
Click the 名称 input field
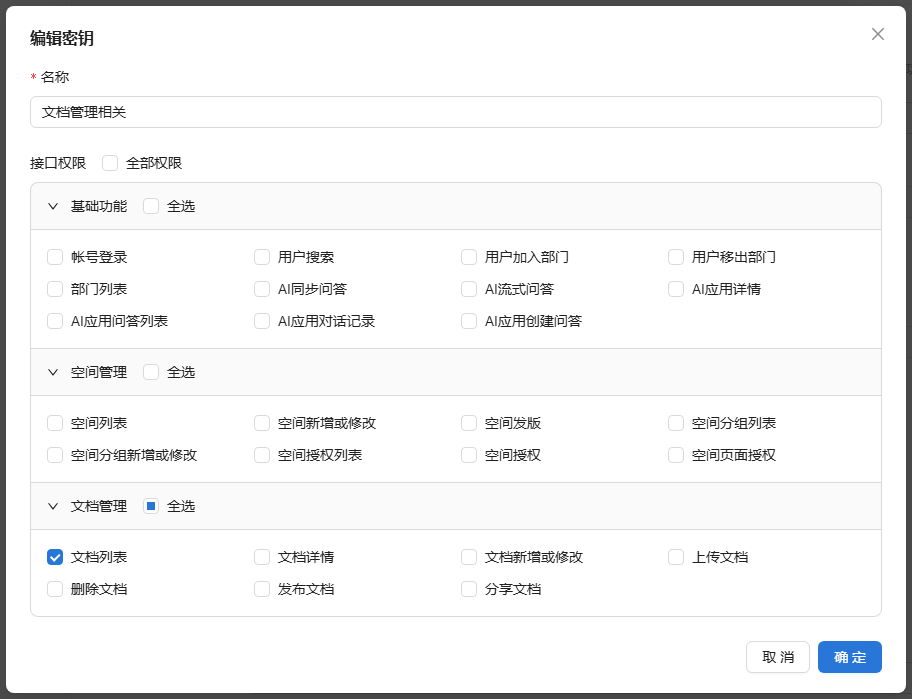click(x=455, y=112)
